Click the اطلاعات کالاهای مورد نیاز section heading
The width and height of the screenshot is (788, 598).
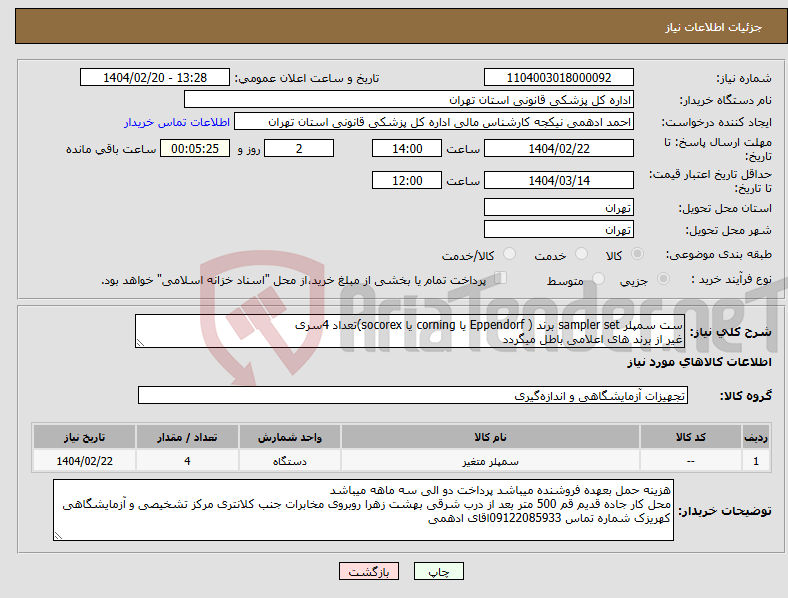(699, 362)
